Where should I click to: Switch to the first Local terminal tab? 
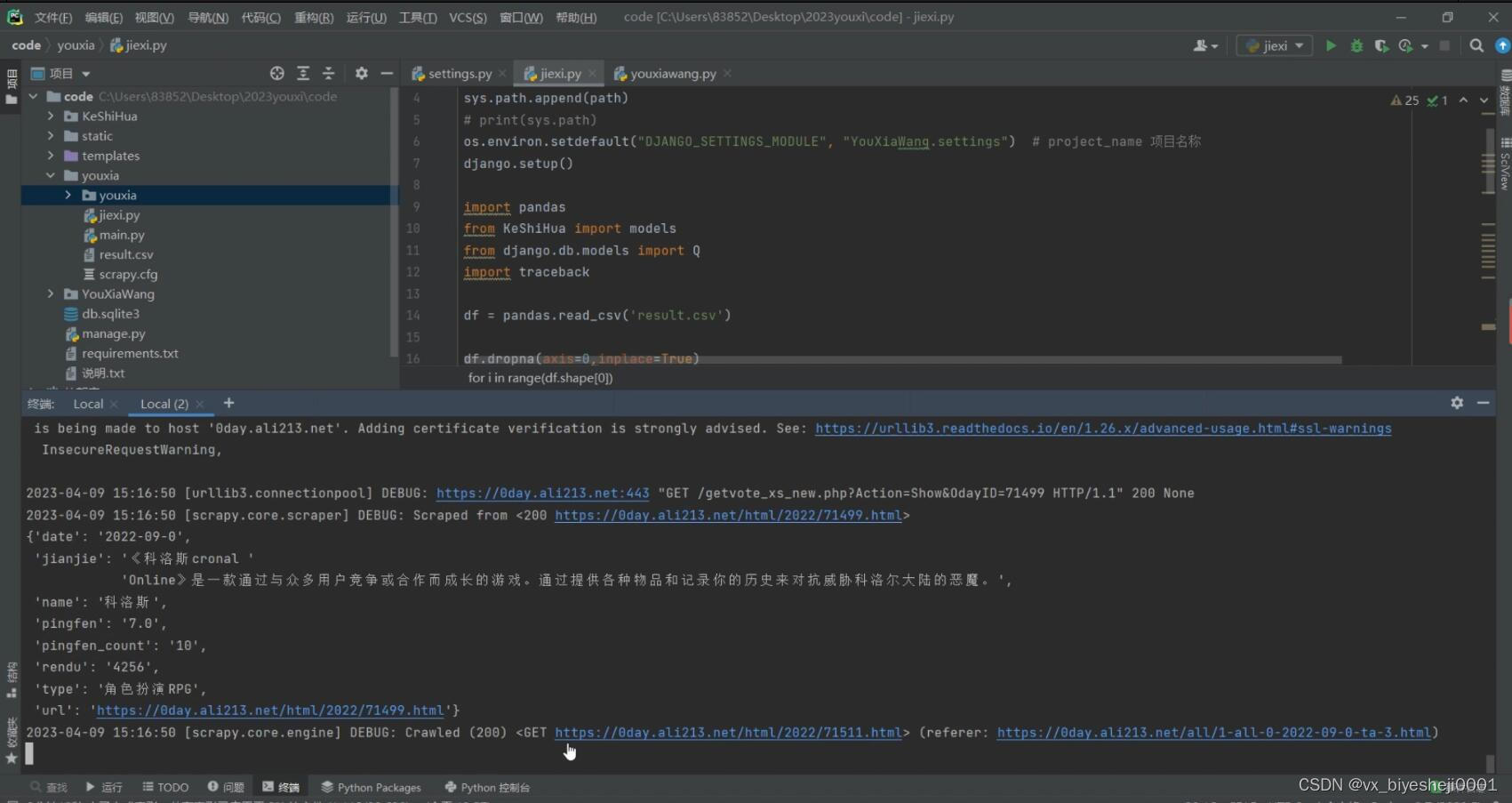coord(88,404)
